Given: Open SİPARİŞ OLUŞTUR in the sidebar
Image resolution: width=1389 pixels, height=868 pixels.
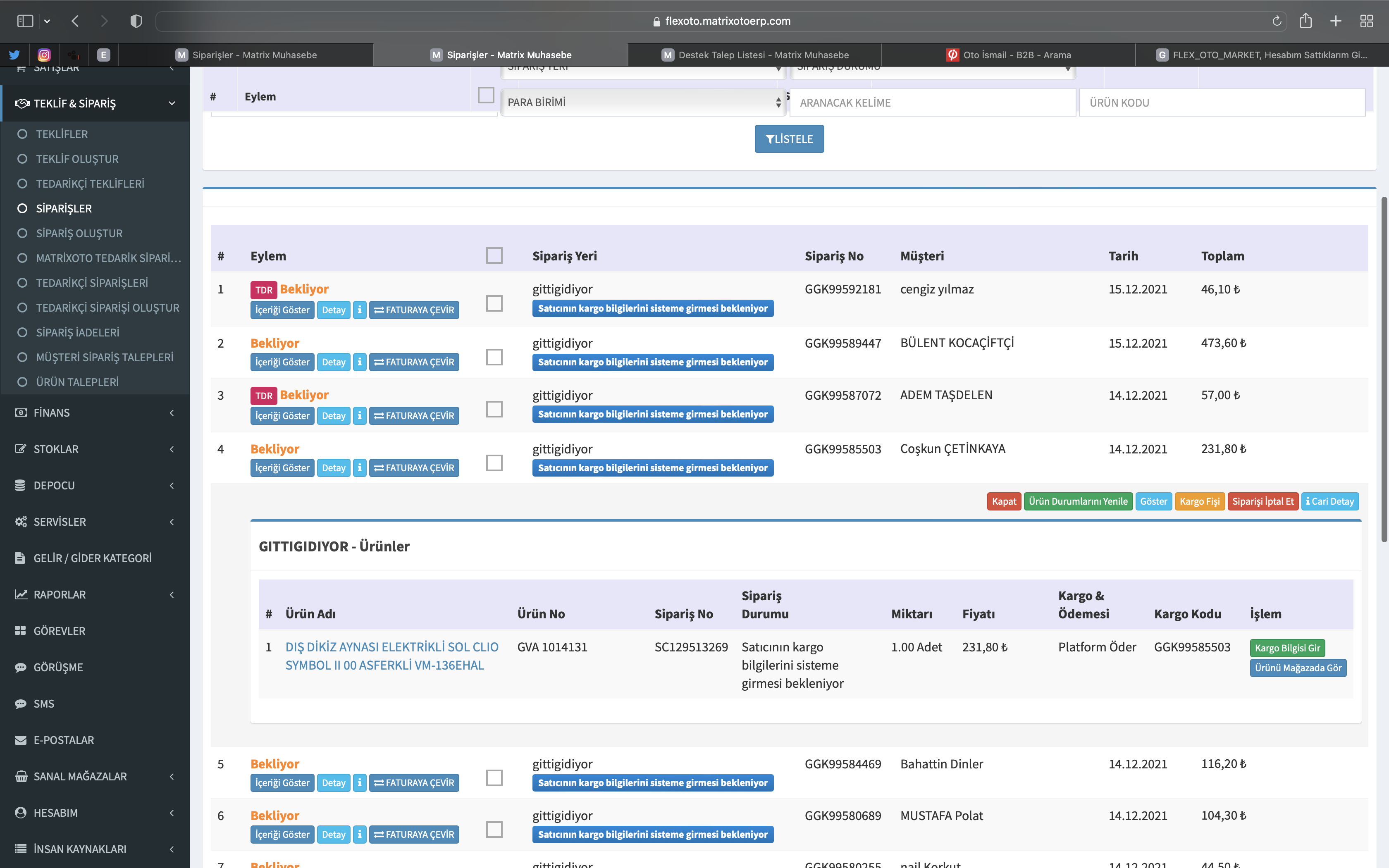Looking at the screenshot, I should (79, 233).
